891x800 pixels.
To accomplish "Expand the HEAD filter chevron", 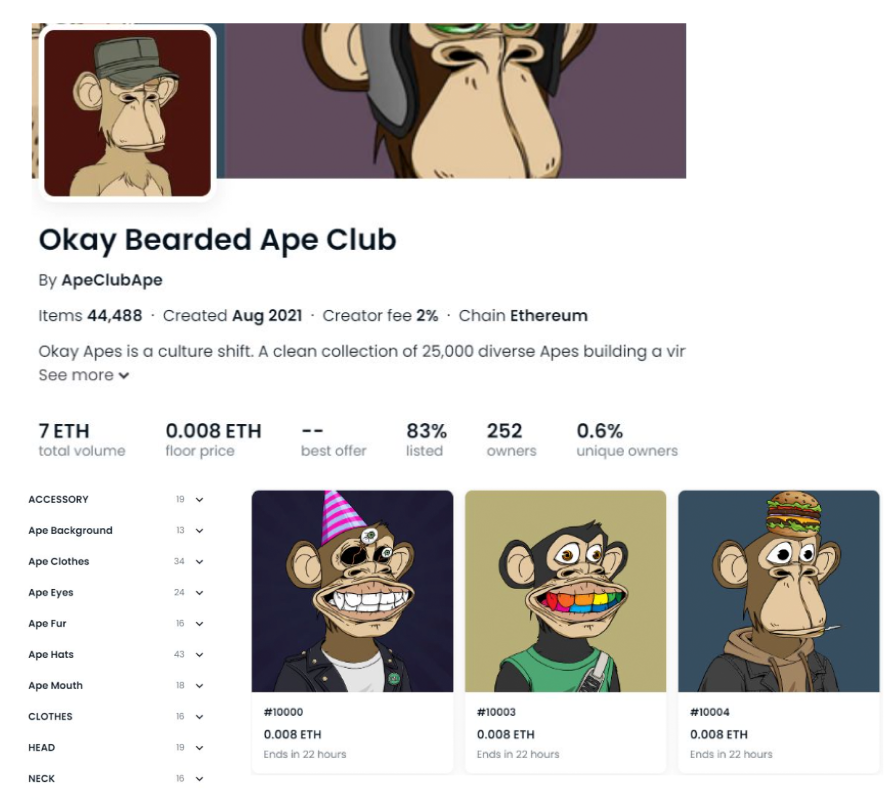I will pos(200,748).
